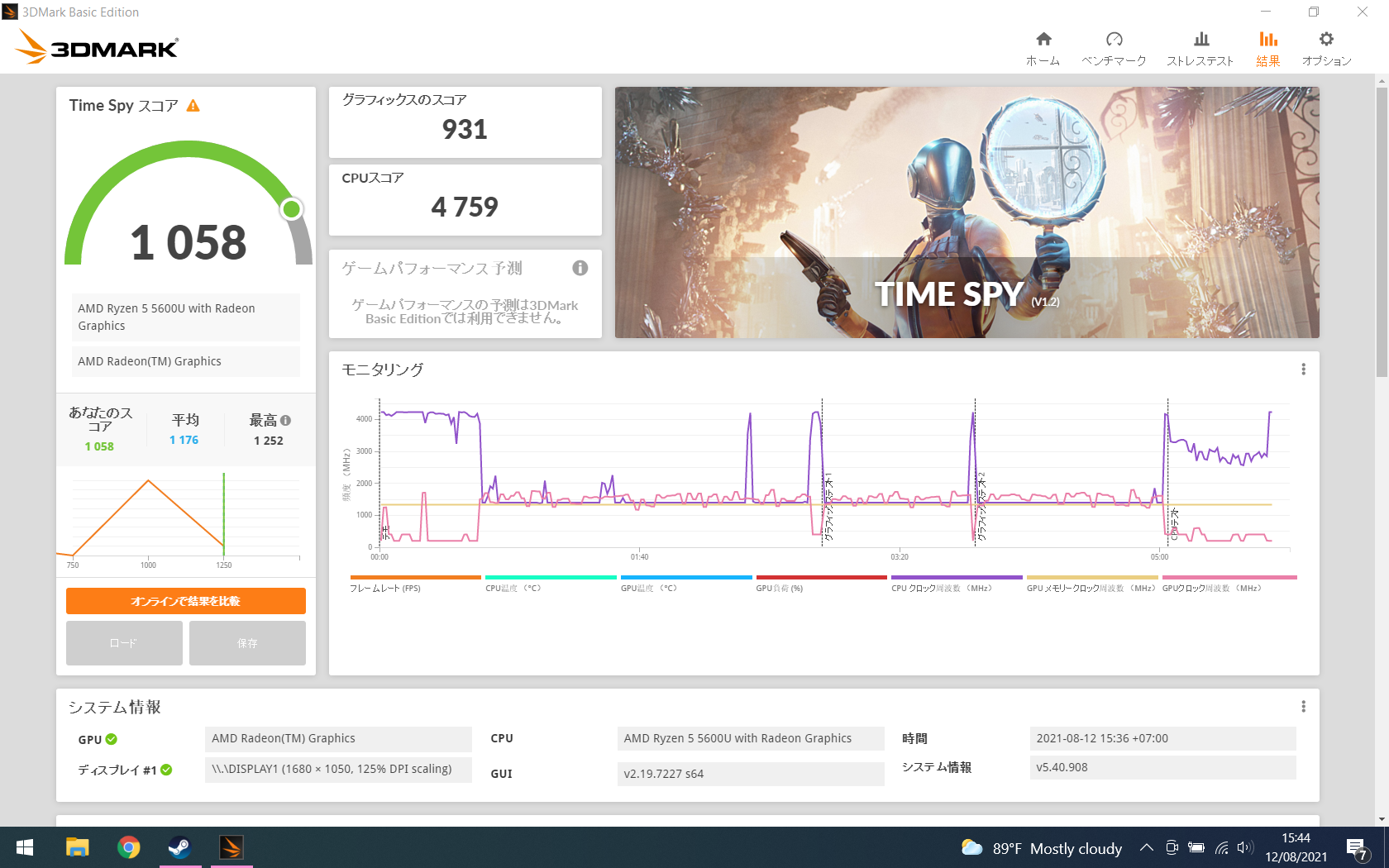
Task: Open the notification center icon
Action: 1356,848
